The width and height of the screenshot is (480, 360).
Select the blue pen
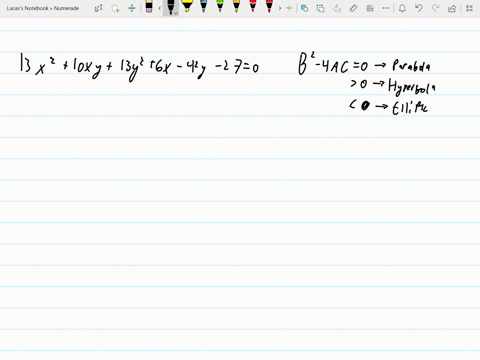204,7
